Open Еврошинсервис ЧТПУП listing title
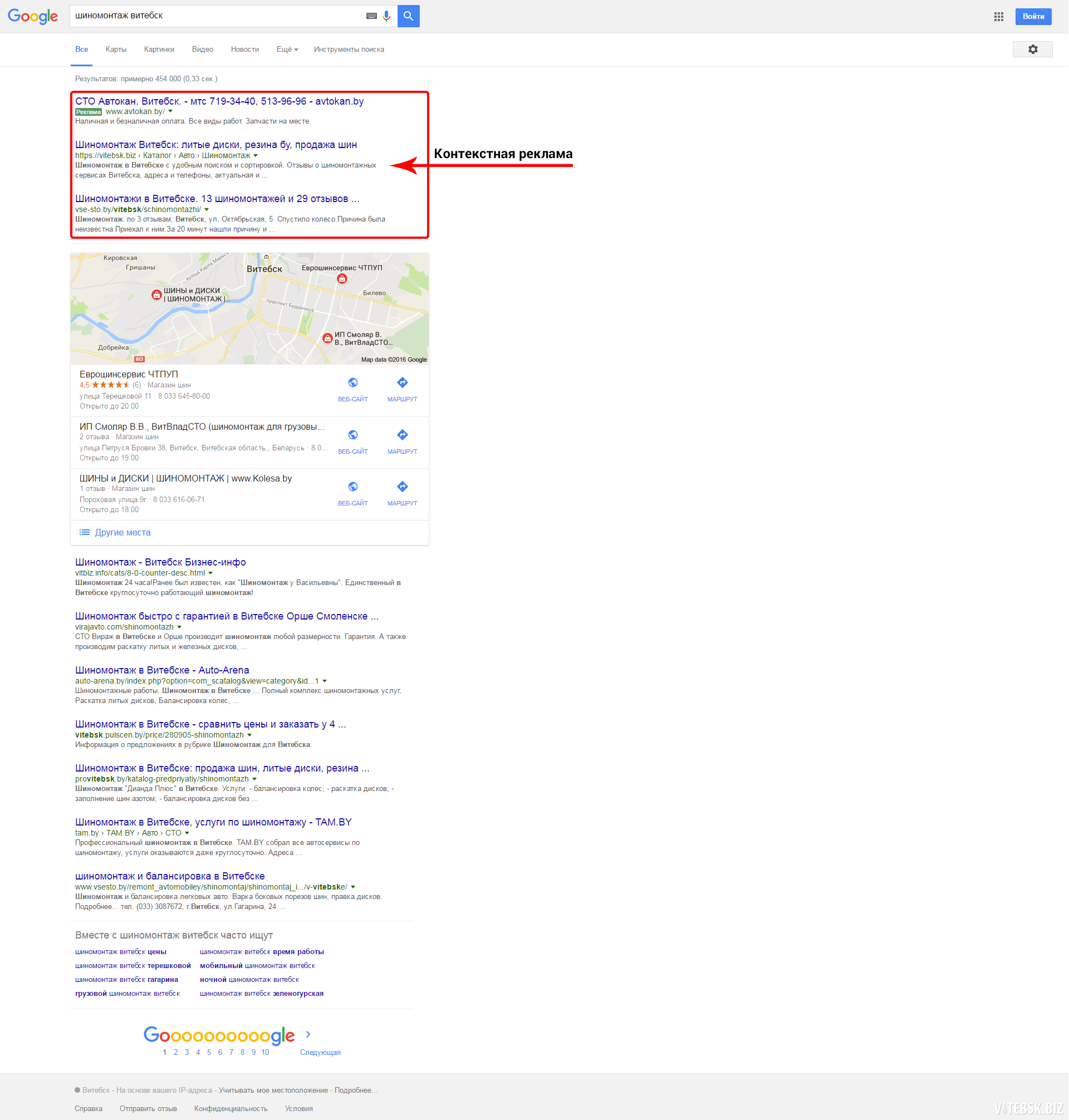The height and width of the screenshot is (1120, 1069). 129,374
